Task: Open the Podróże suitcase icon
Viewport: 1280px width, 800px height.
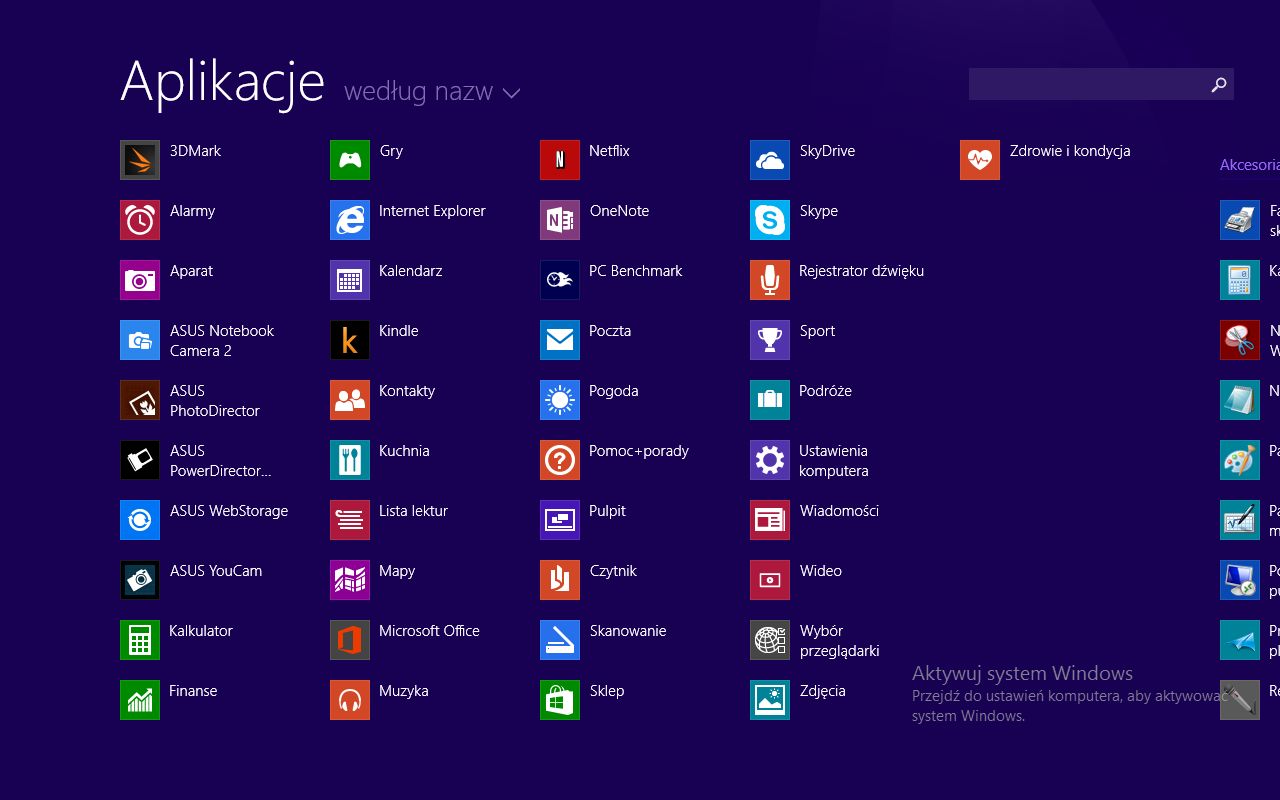Action: [770, 400]
